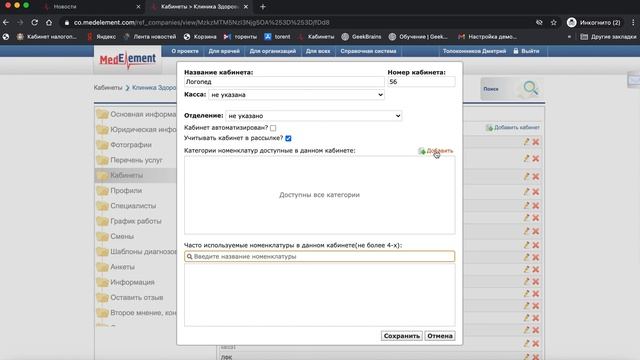Viewport: 640px width, 360px height.
Task: Focus the Номер кабинета field
Action: (x=421, y=82)
